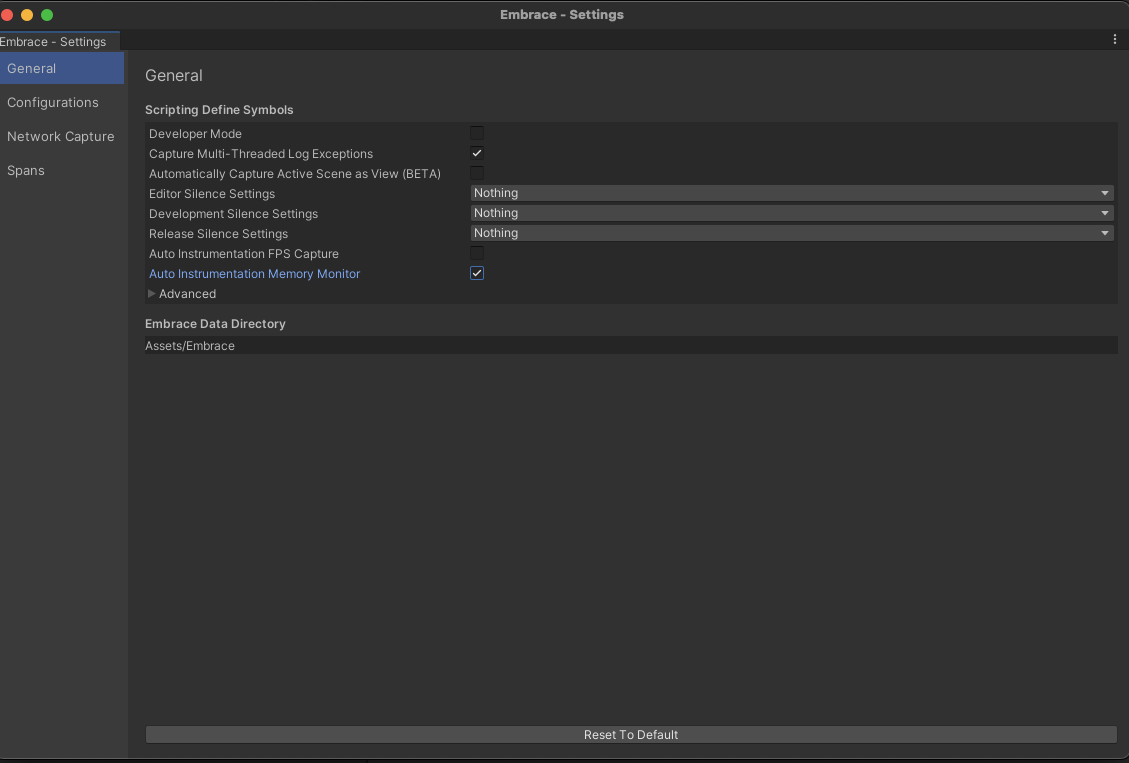The height and width of the screenshot is (763, 1129).
Task: Open the window options kebab menu
Action: pos(1115,40)
